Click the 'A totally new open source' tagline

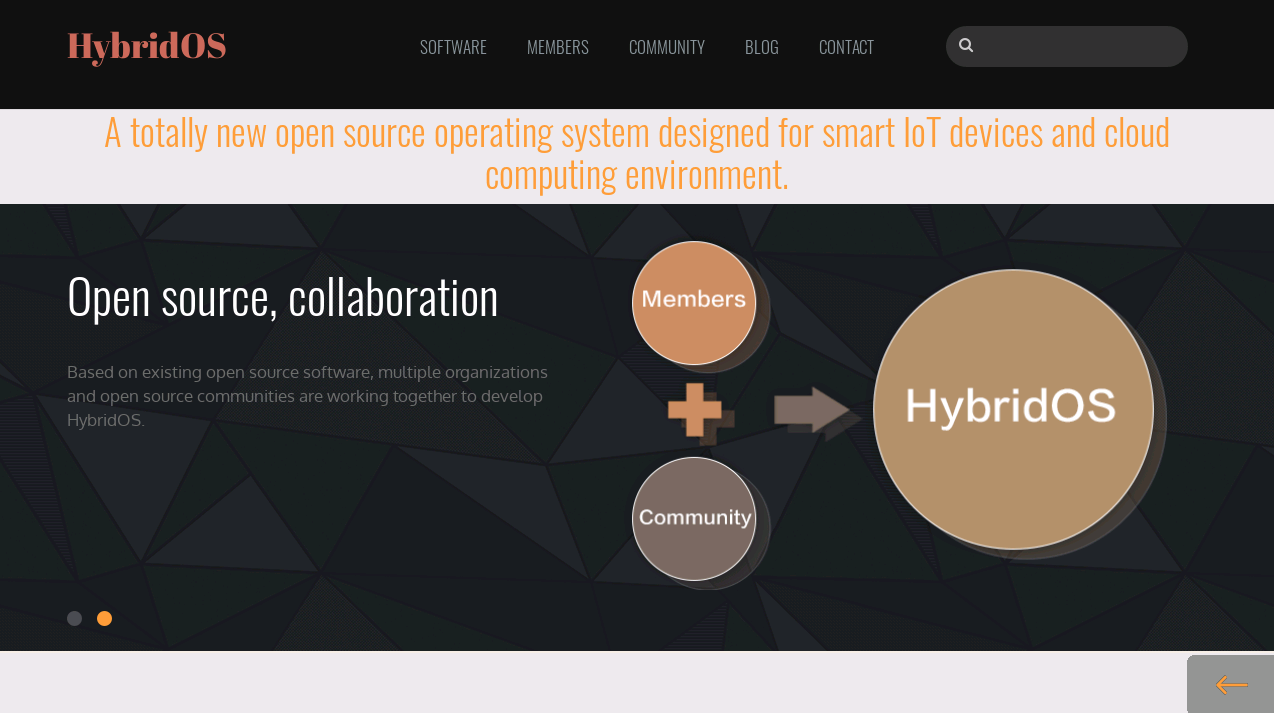click(x=637, y=153)
